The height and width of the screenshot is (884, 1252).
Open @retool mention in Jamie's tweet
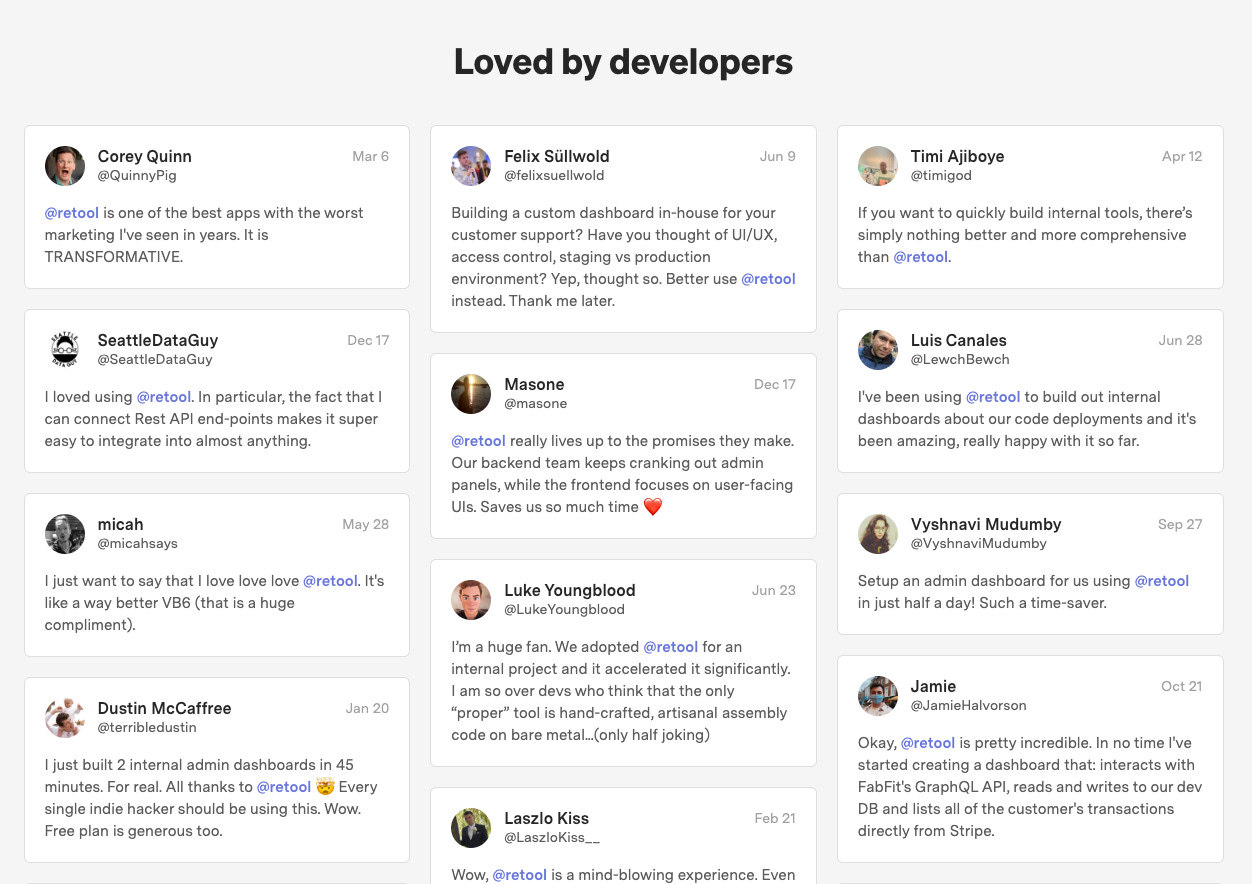pyautogui.click(x=928, y=743)
